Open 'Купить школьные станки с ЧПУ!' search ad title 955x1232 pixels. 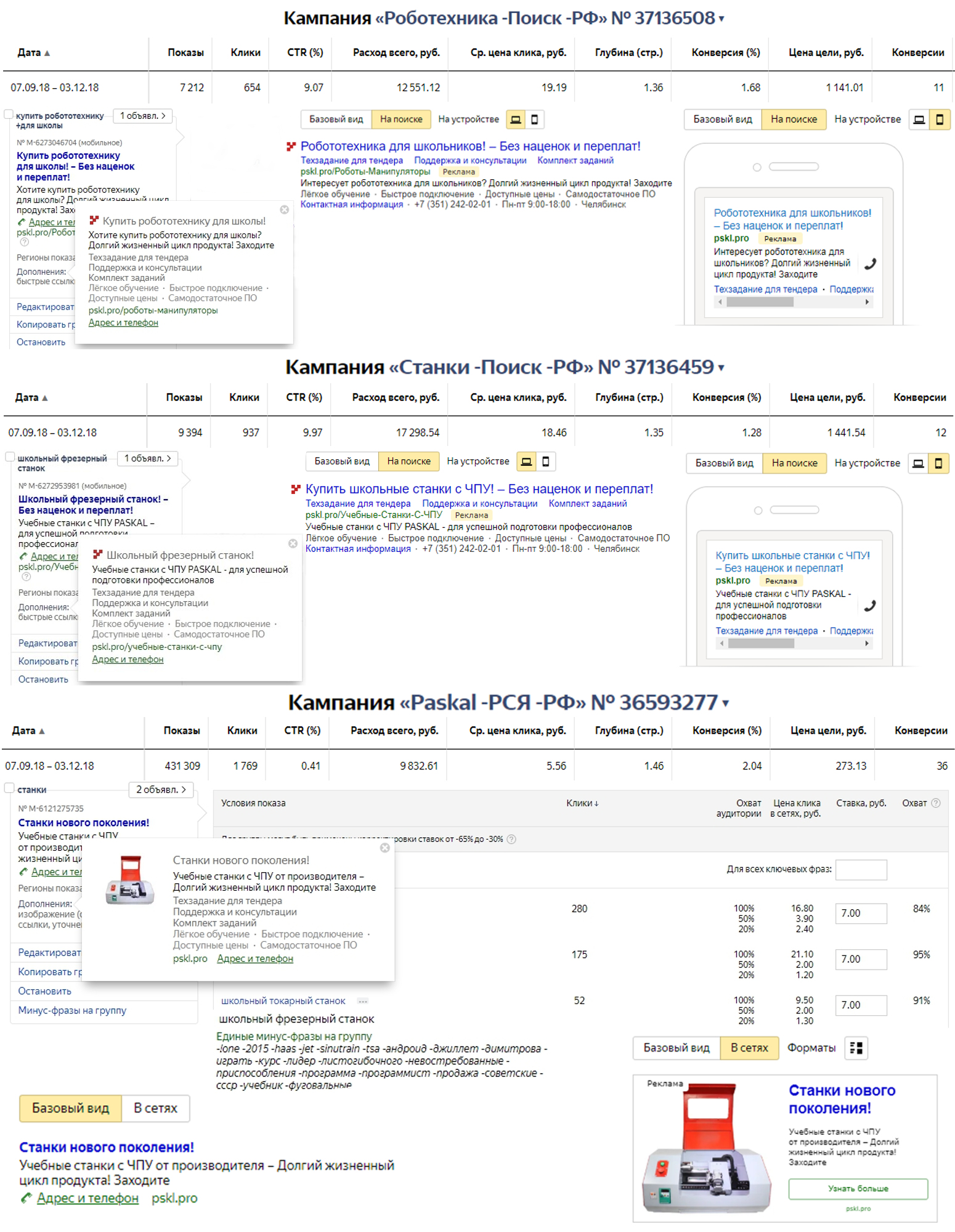point(479,489)
